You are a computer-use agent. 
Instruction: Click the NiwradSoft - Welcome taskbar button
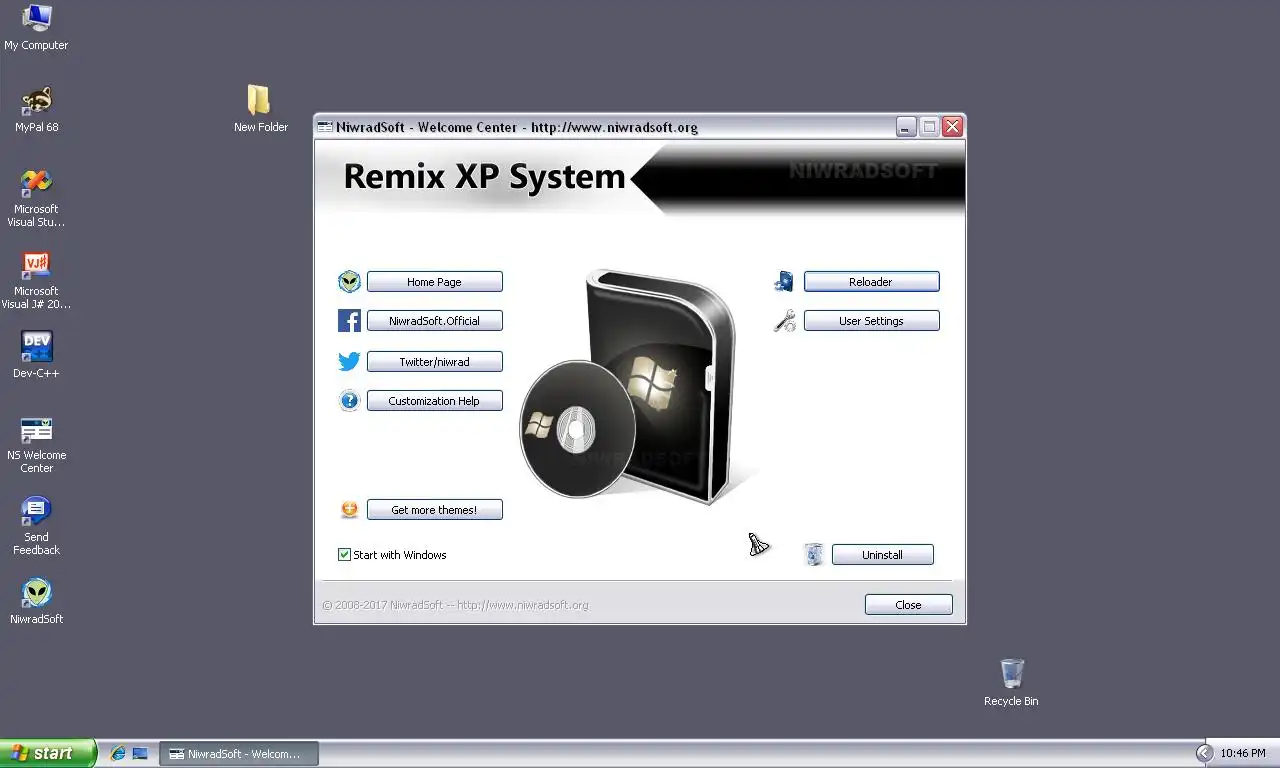click(x=239, y=754)
